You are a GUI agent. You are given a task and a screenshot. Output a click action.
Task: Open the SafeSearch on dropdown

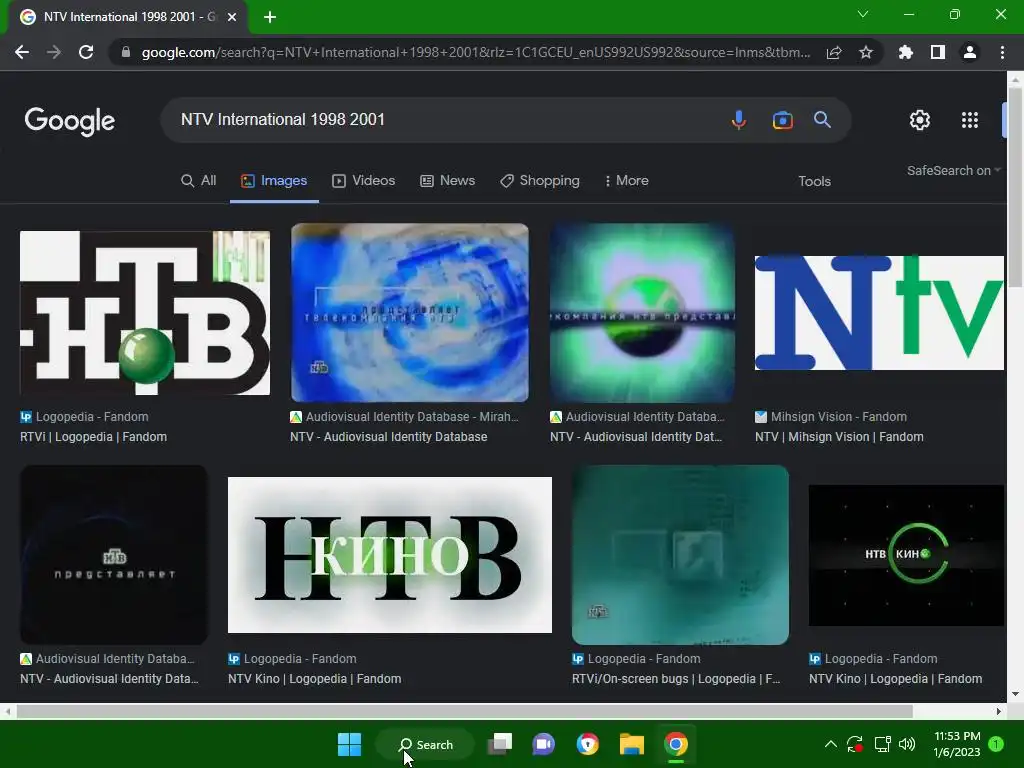coord(953,170)
